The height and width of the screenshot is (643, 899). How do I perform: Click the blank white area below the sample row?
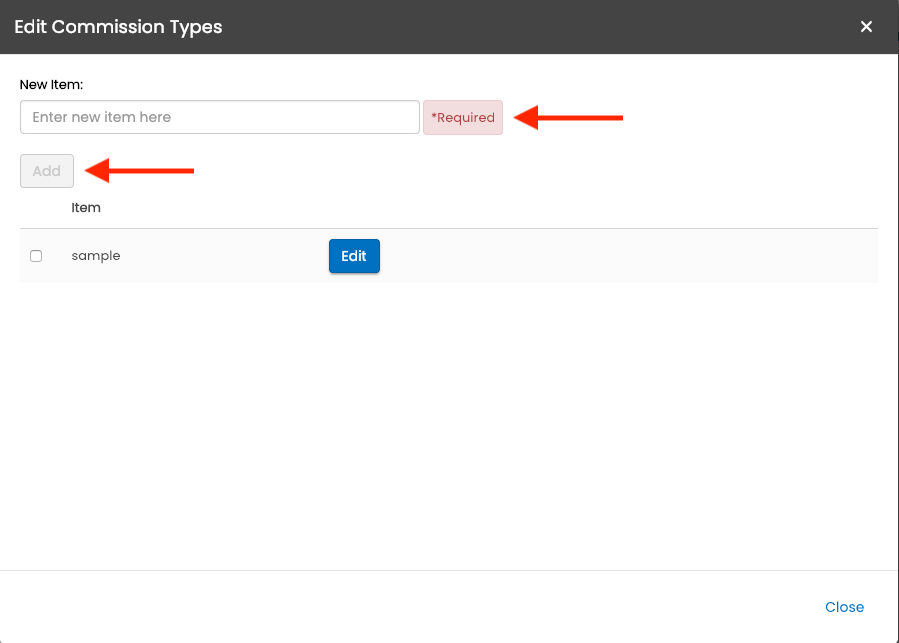click(x=450, y=420)
